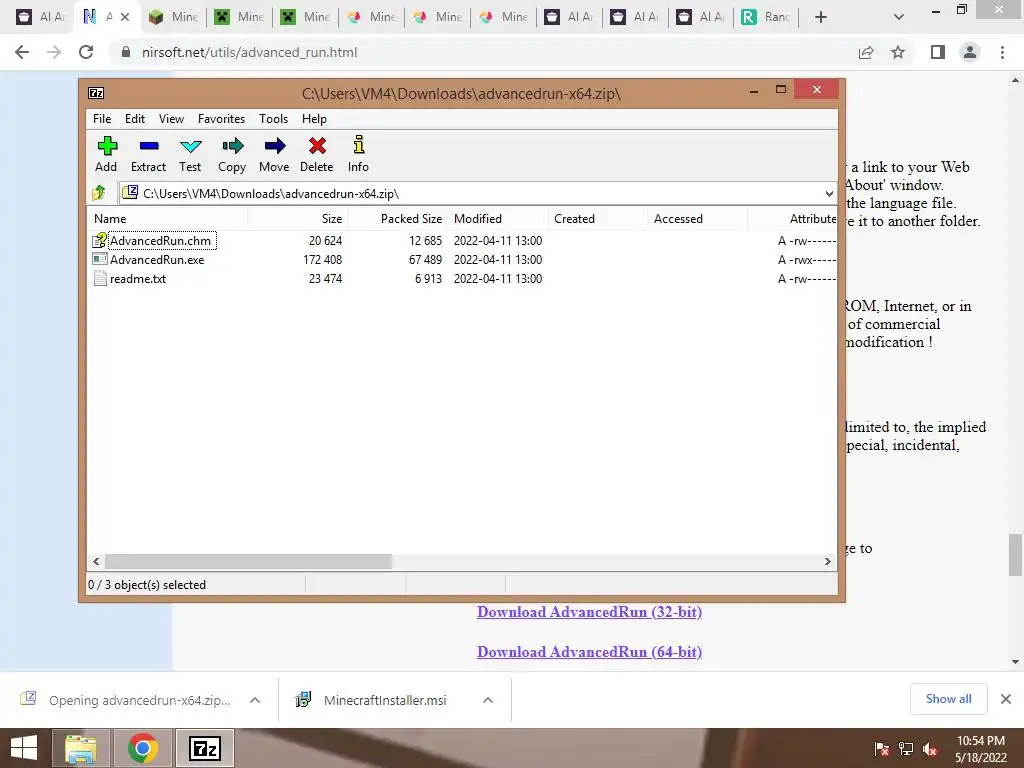Sort the list by the Name column
1024x768 pixels.
pos(167,219)
